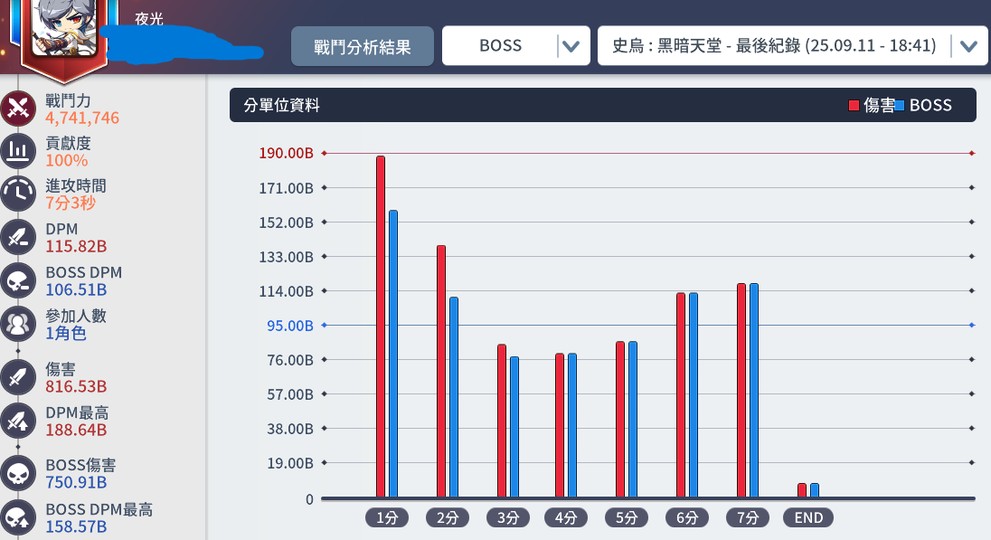Click the character avatar portrait
991x540 pixels.
(x=64, y=28)
